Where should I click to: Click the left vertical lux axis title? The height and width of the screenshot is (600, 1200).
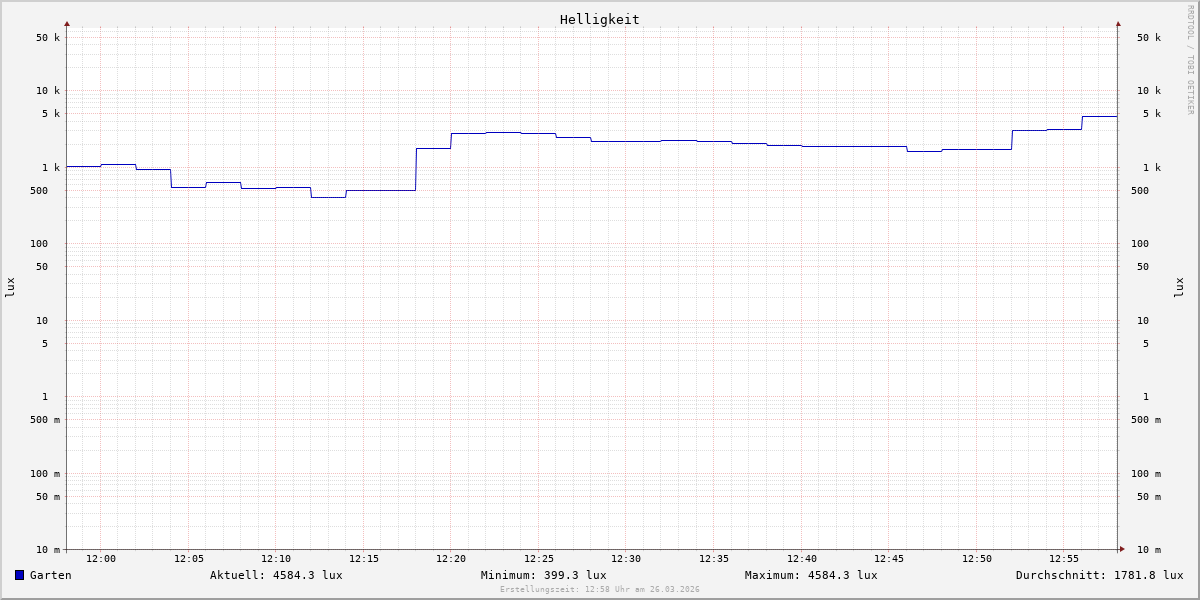[10, 288]
